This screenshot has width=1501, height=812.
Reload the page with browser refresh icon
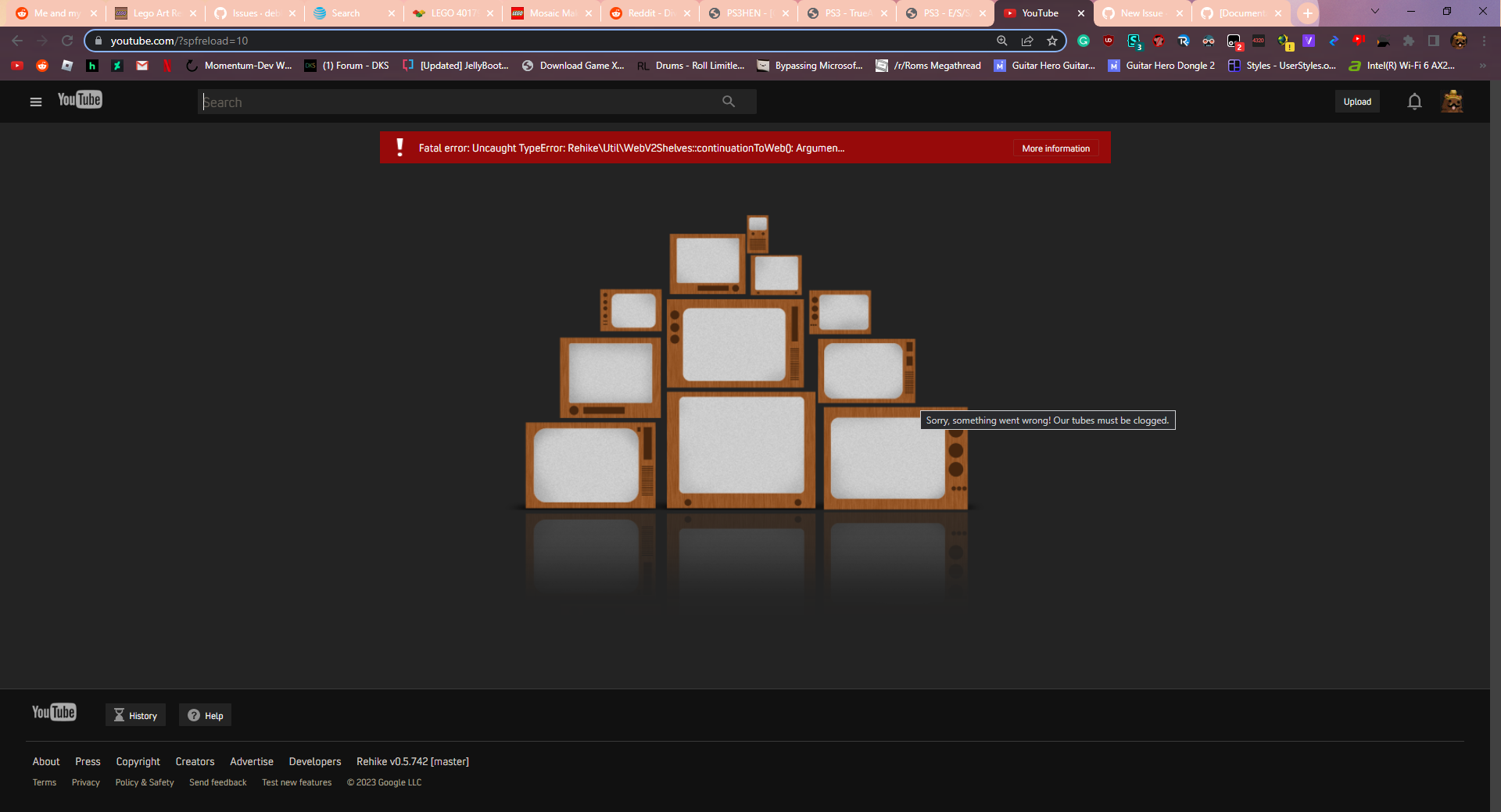coord(67,41)
